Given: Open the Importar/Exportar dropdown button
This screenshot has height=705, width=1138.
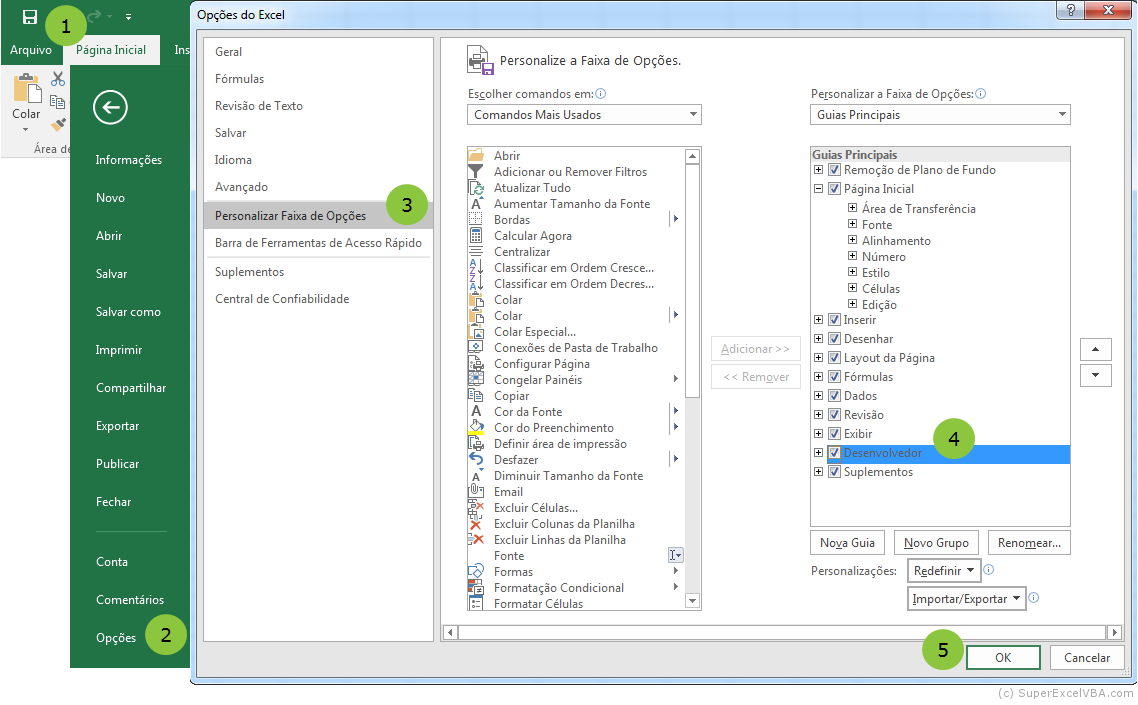Looking at the screenshot, I should (x=966, y=599).
